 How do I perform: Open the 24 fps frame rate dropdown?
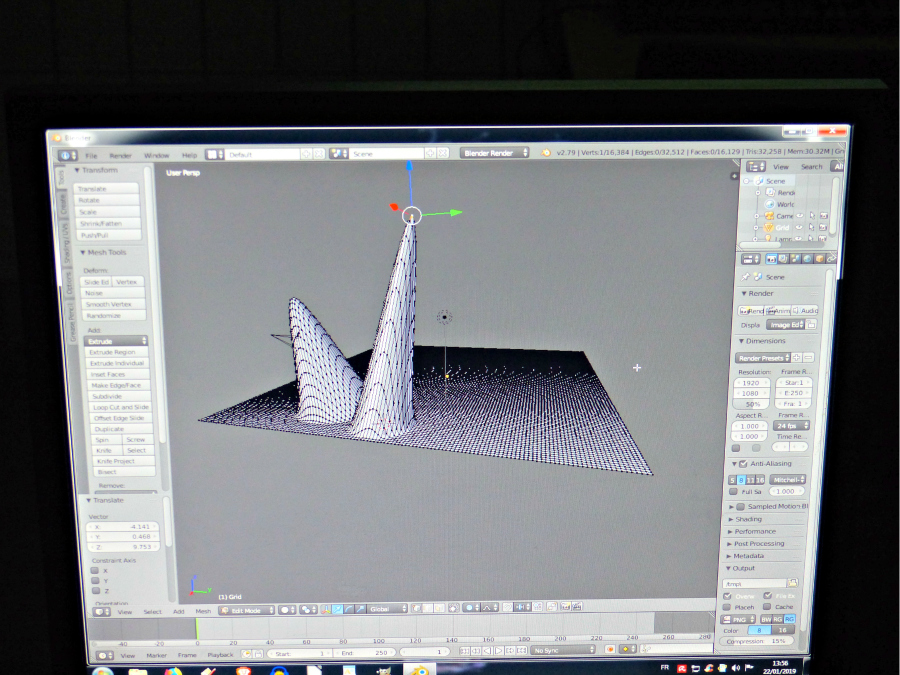790,425
